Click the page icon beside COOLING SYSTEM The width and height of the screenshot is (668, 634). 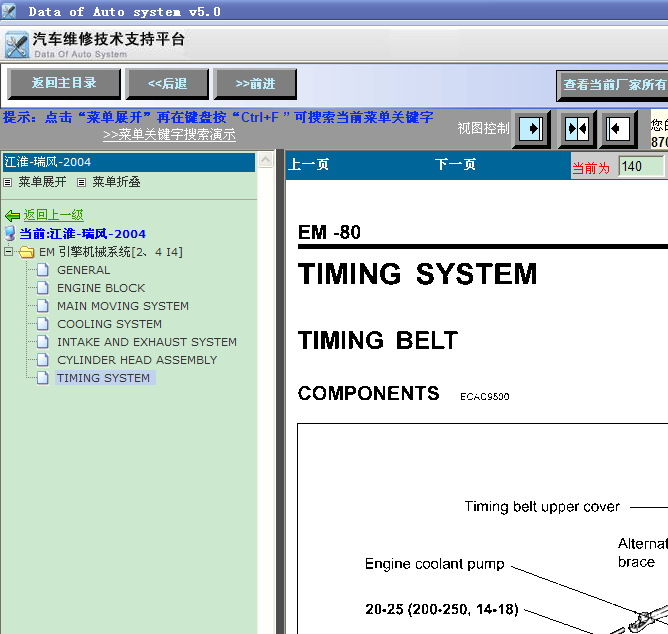coord(43,323)
